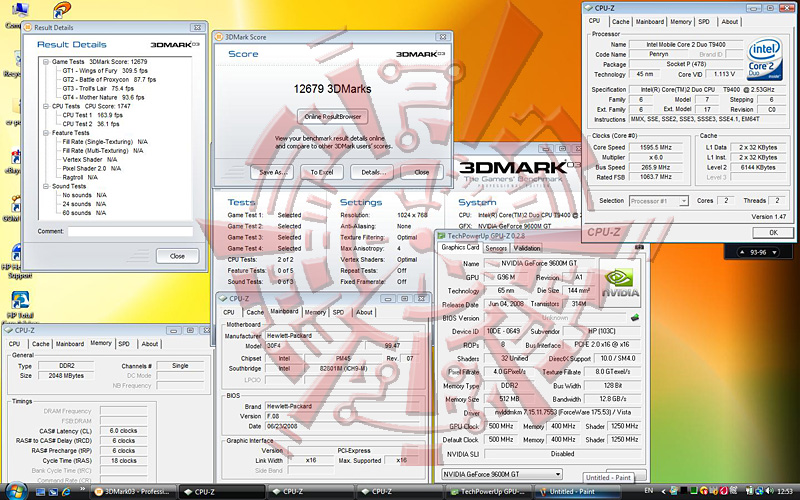Click the Intel Core 2 Duo logo
This screenshot has height=500, width=800.
(x=764, y=59)
